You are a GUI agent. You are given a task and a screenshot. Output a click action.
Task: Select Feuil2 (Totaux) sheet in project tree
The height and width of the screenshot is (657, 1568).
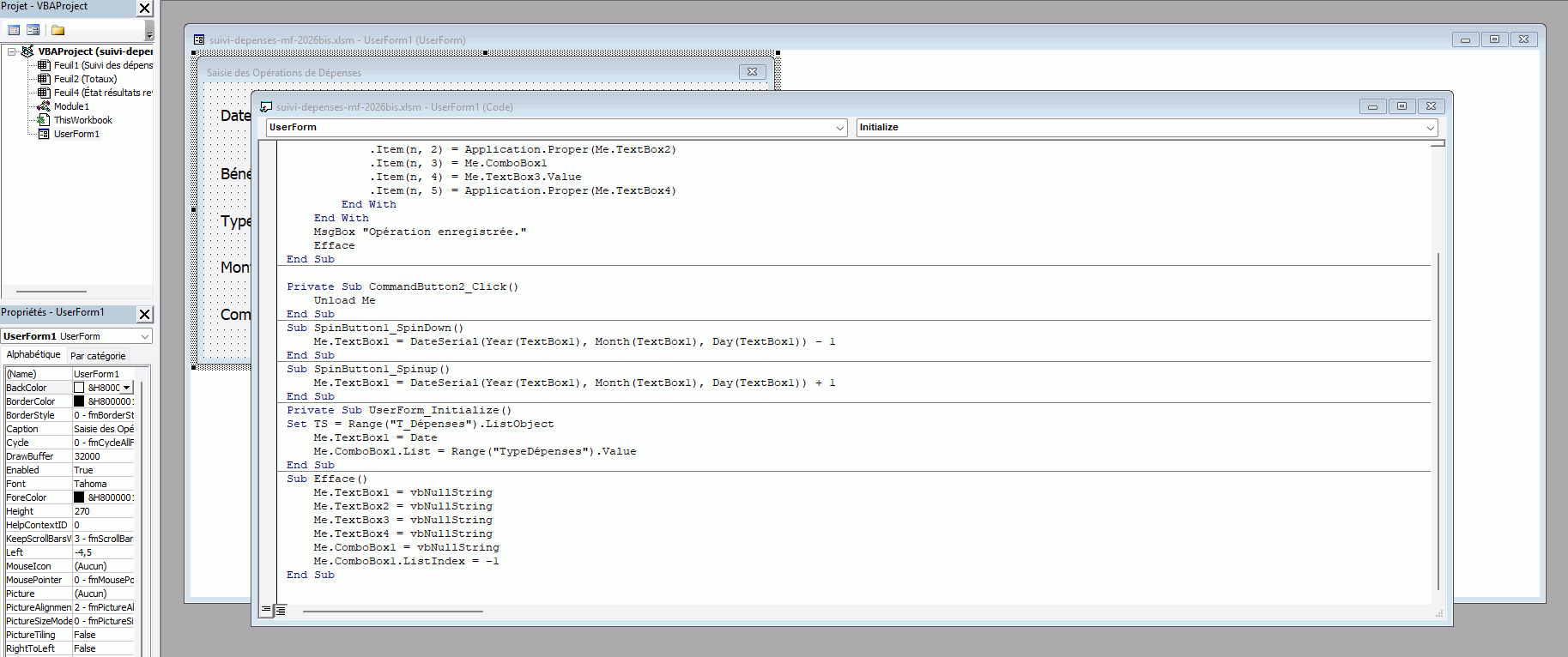(x=85, y=79)
